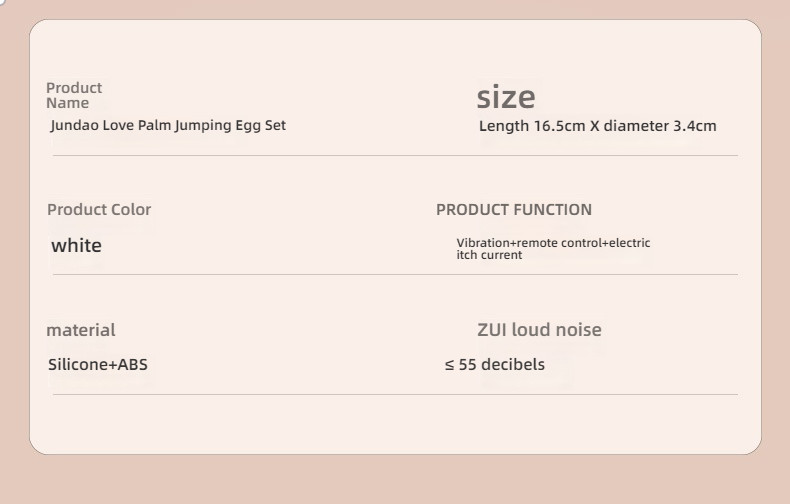Viewport: 790px width, 504px height.
Task: Click 'diameter 3.4cm' in the size row
Action: (x=660, y=126)
